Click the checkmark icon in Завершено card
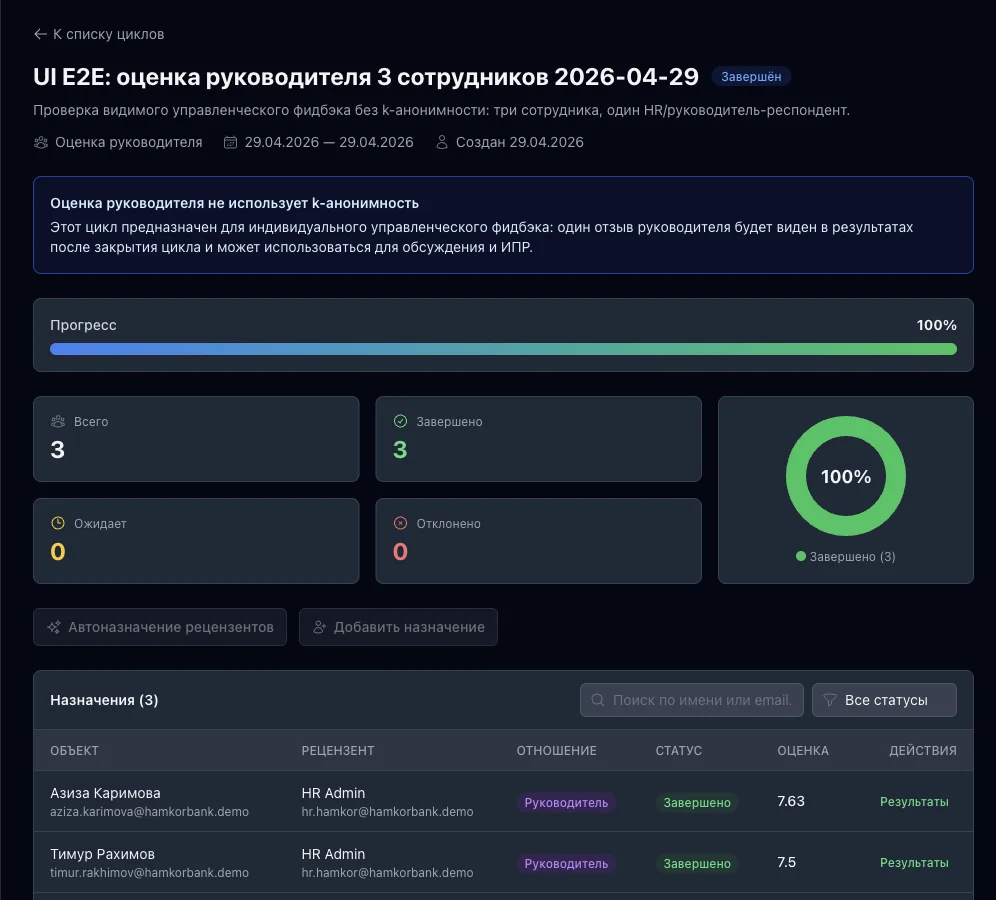 click(x=400, y=421)
